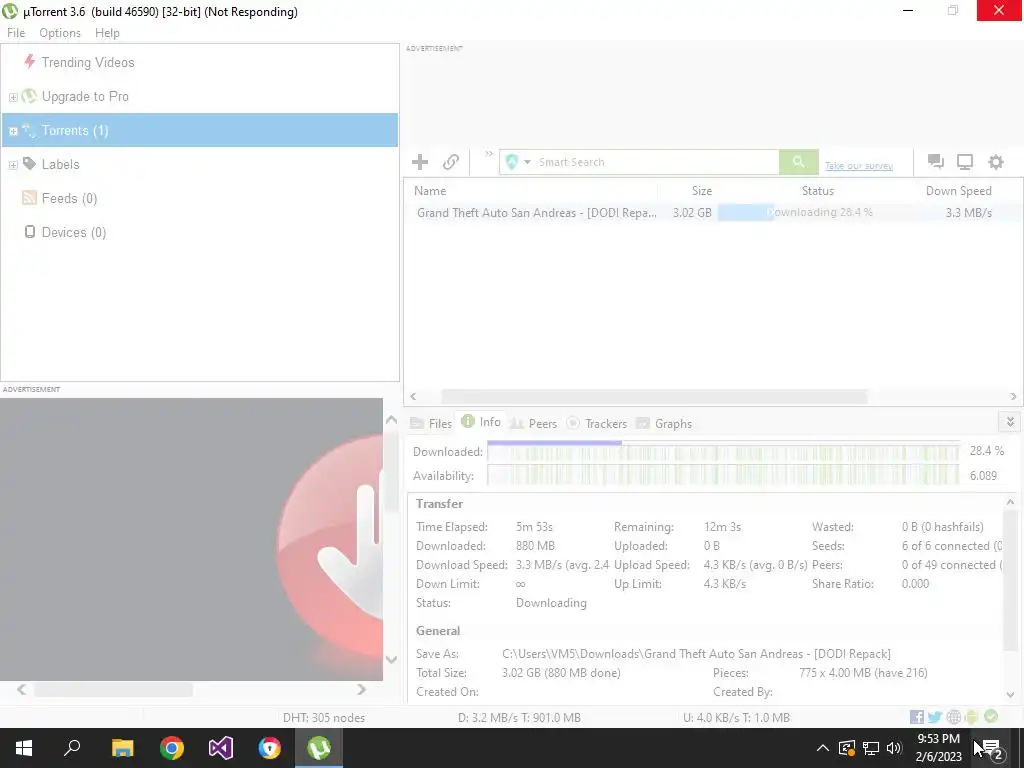The width and height of the screenshot is (1024, 768).
Task: Open Devices (0) in the sidebar
Action: [x=74, y=232]
